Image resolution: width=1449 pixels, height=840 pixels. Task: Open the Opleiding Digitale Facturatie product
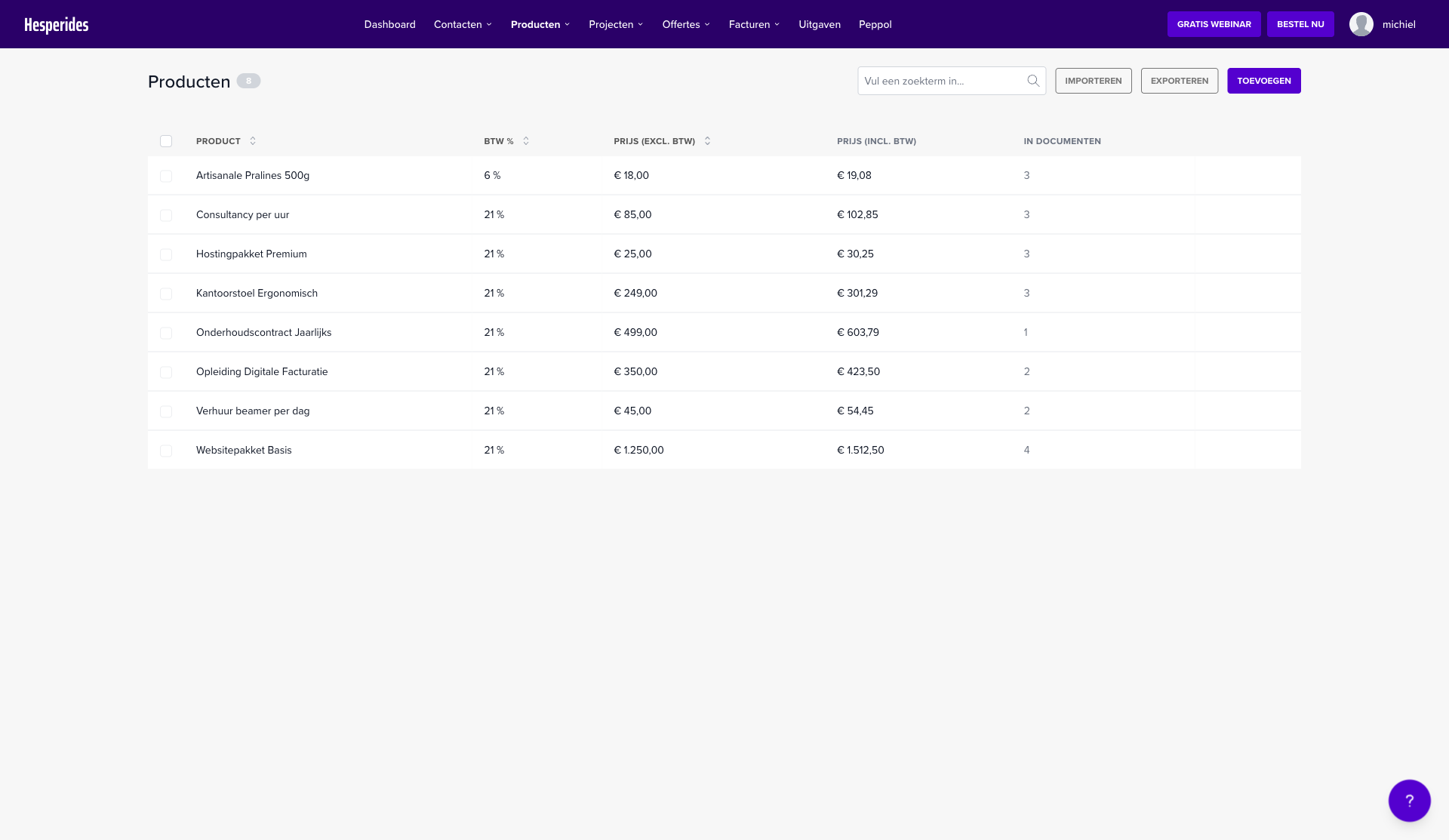coord(262,371)
